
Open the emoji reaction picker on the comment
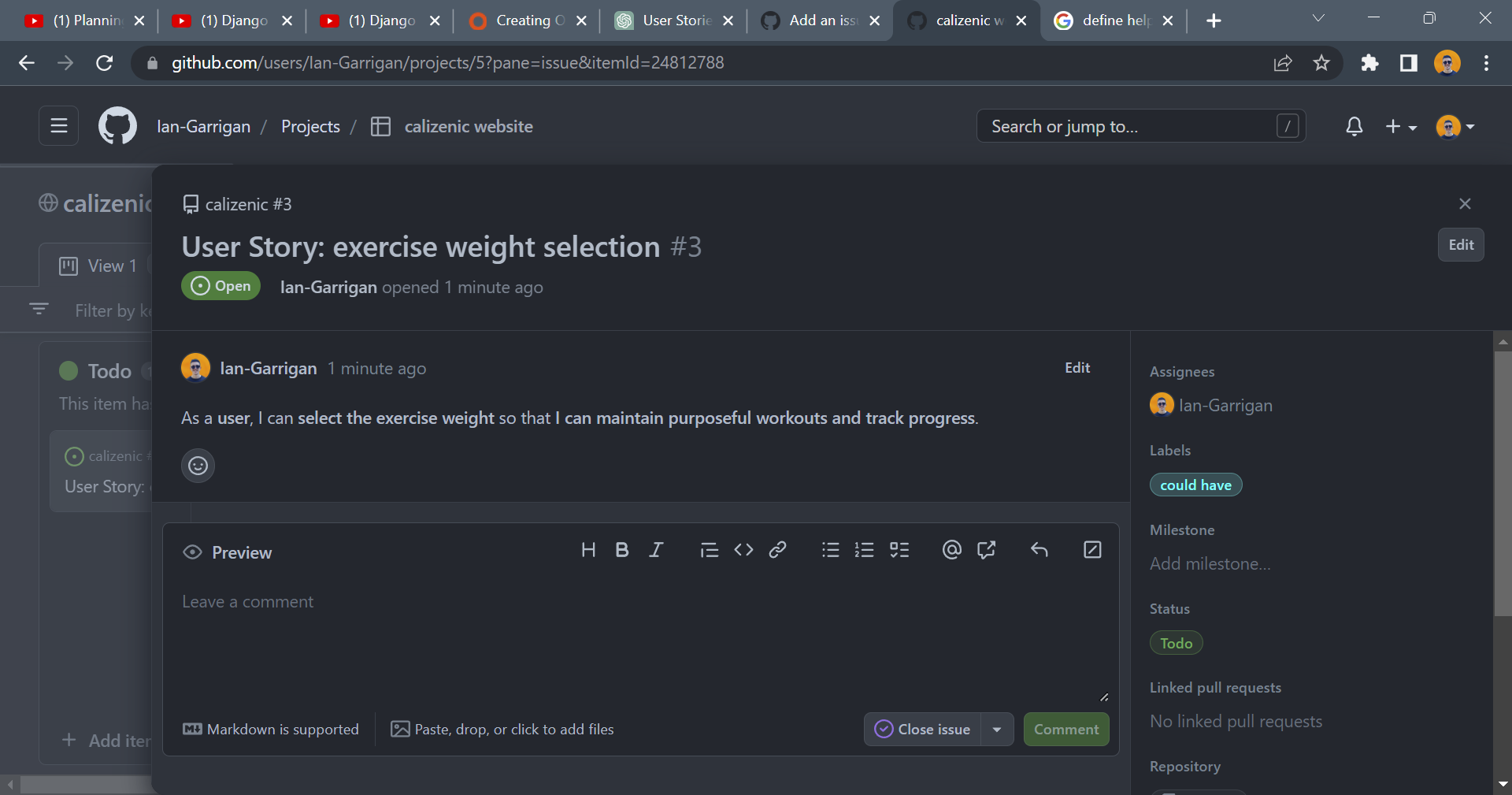(198, 466)
